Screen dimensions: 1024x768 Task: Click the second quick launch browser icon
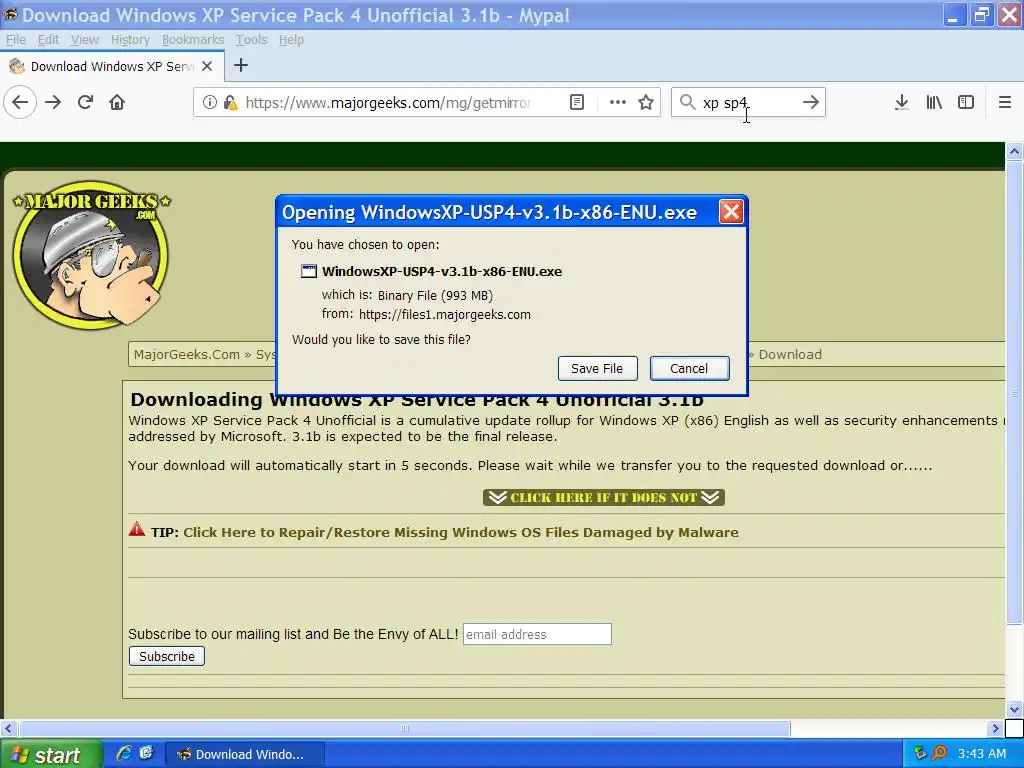point(146,753)
